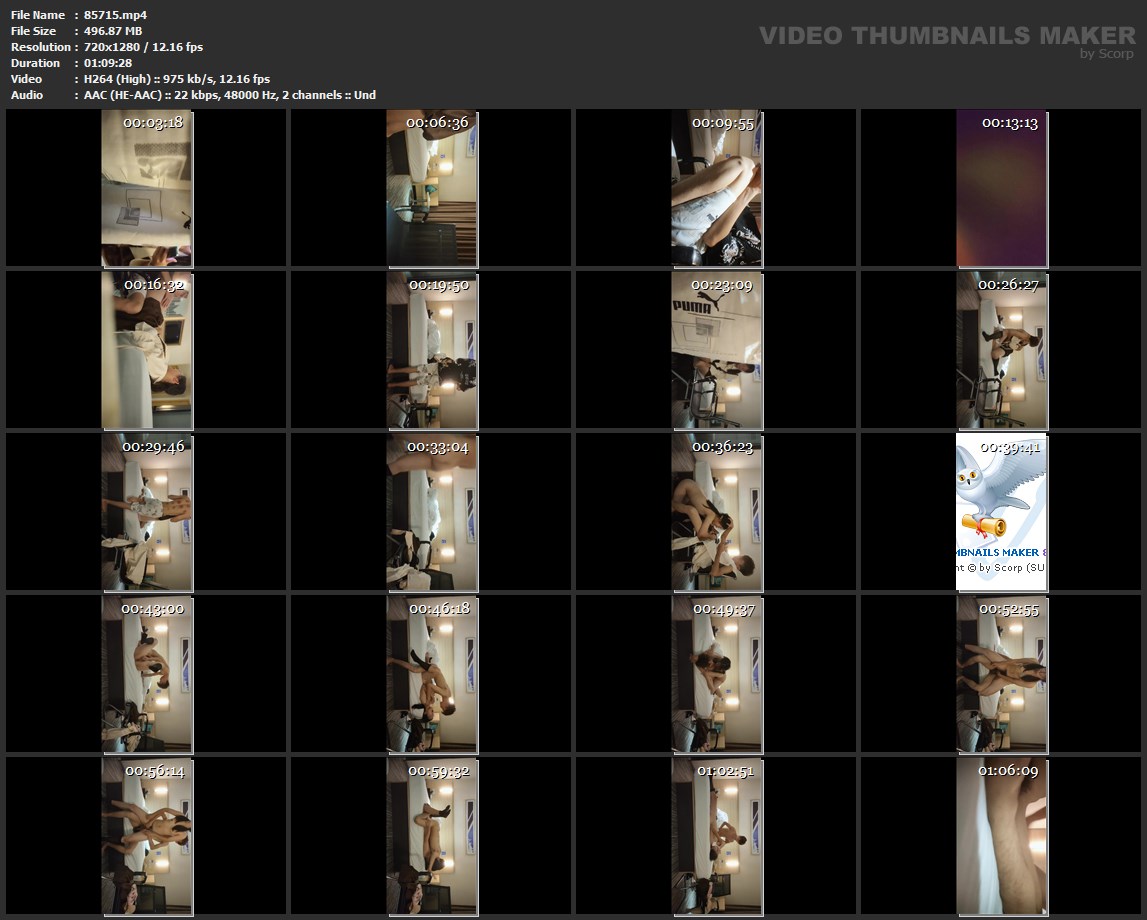Click the frame marked 00:43:00
1147x920 pixels.
click(x=146, y=673)
